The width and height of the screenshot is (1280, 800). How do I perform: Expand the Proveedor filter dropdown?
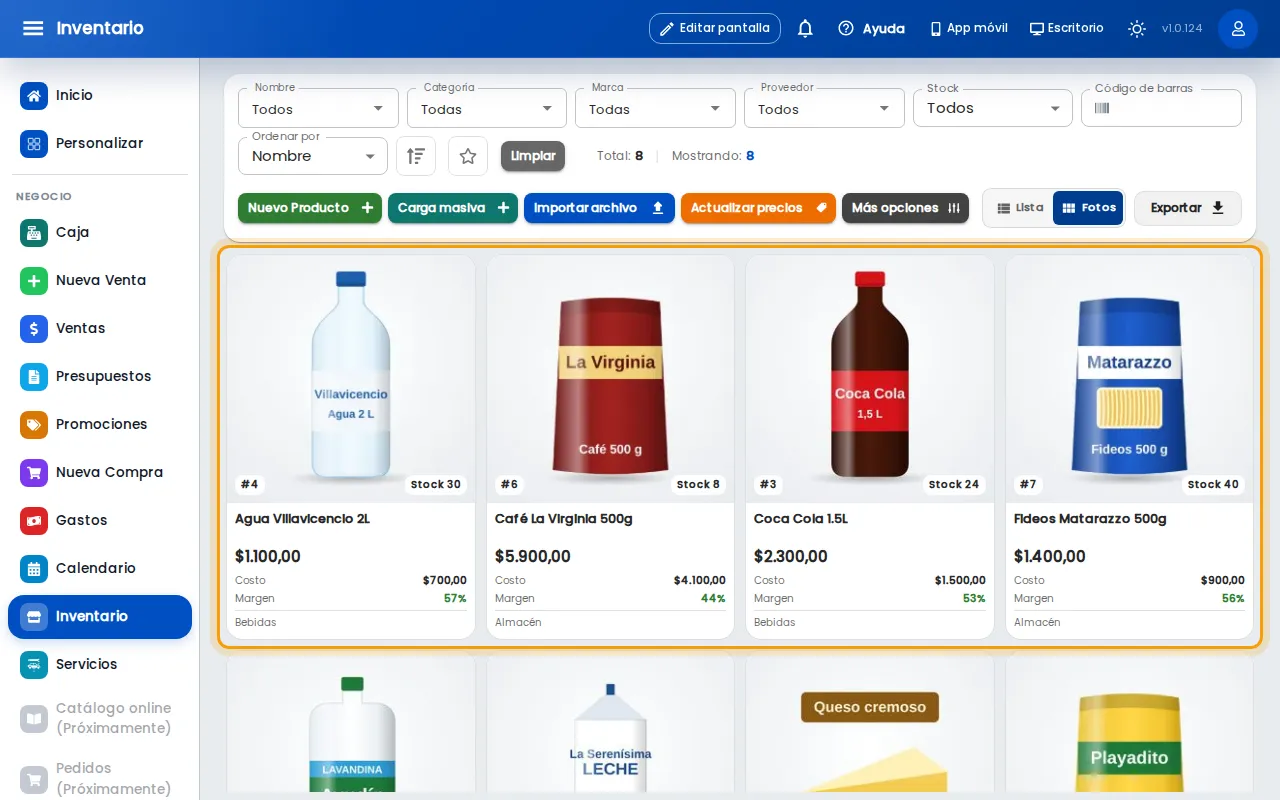(824, 108)
